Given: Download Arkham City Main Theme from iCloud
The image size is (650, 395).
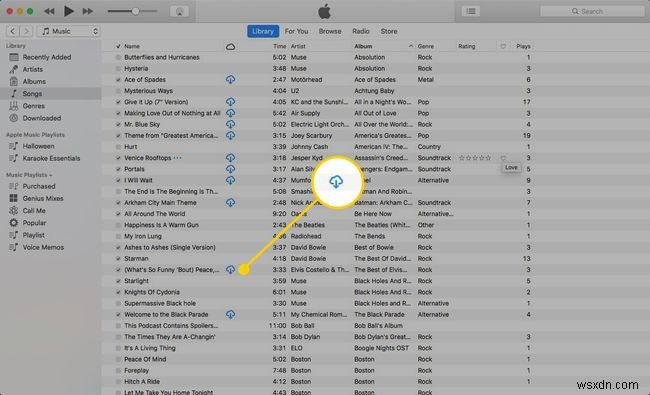Looking at the screenshot, I should [x=230, y=202].
